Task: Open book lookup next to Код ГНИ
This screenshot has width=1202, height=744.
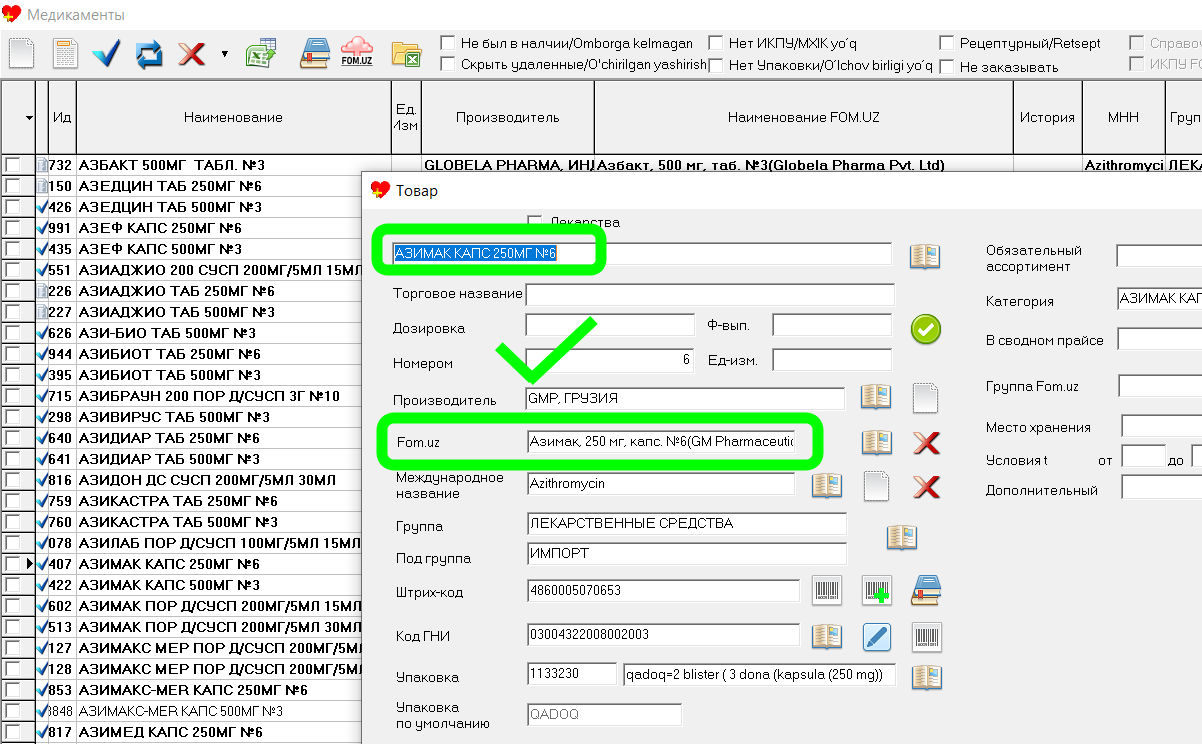Action: tap(827, 636)
